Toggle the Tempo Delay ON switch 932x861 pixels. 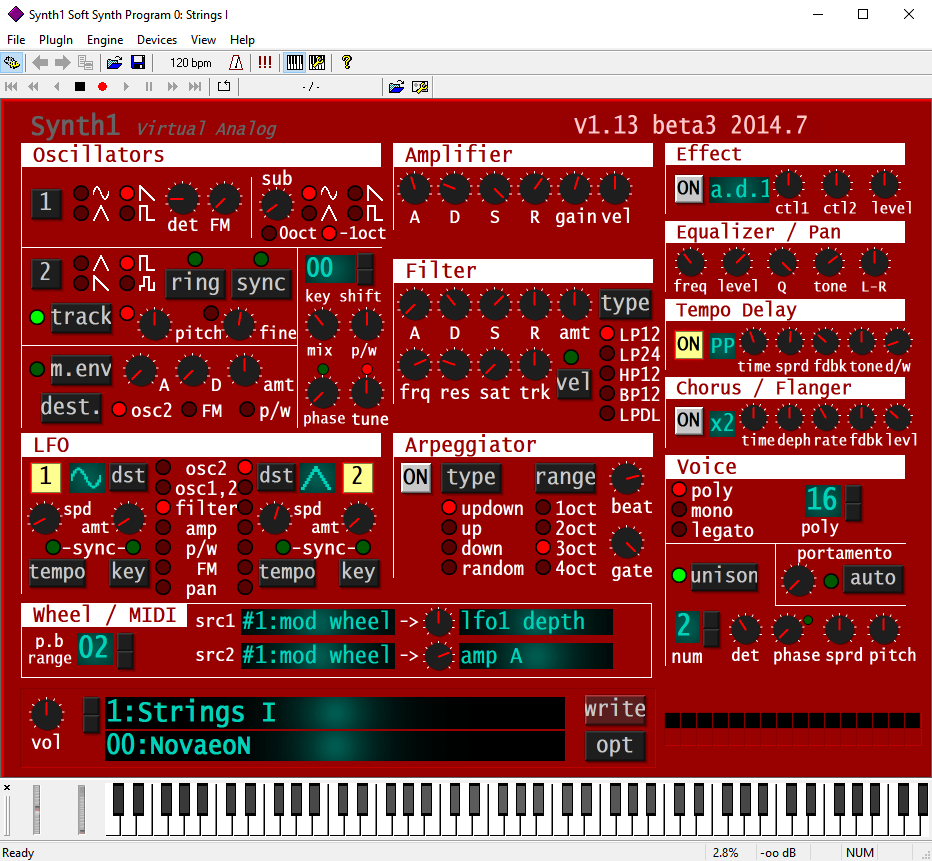click(689, 344)
